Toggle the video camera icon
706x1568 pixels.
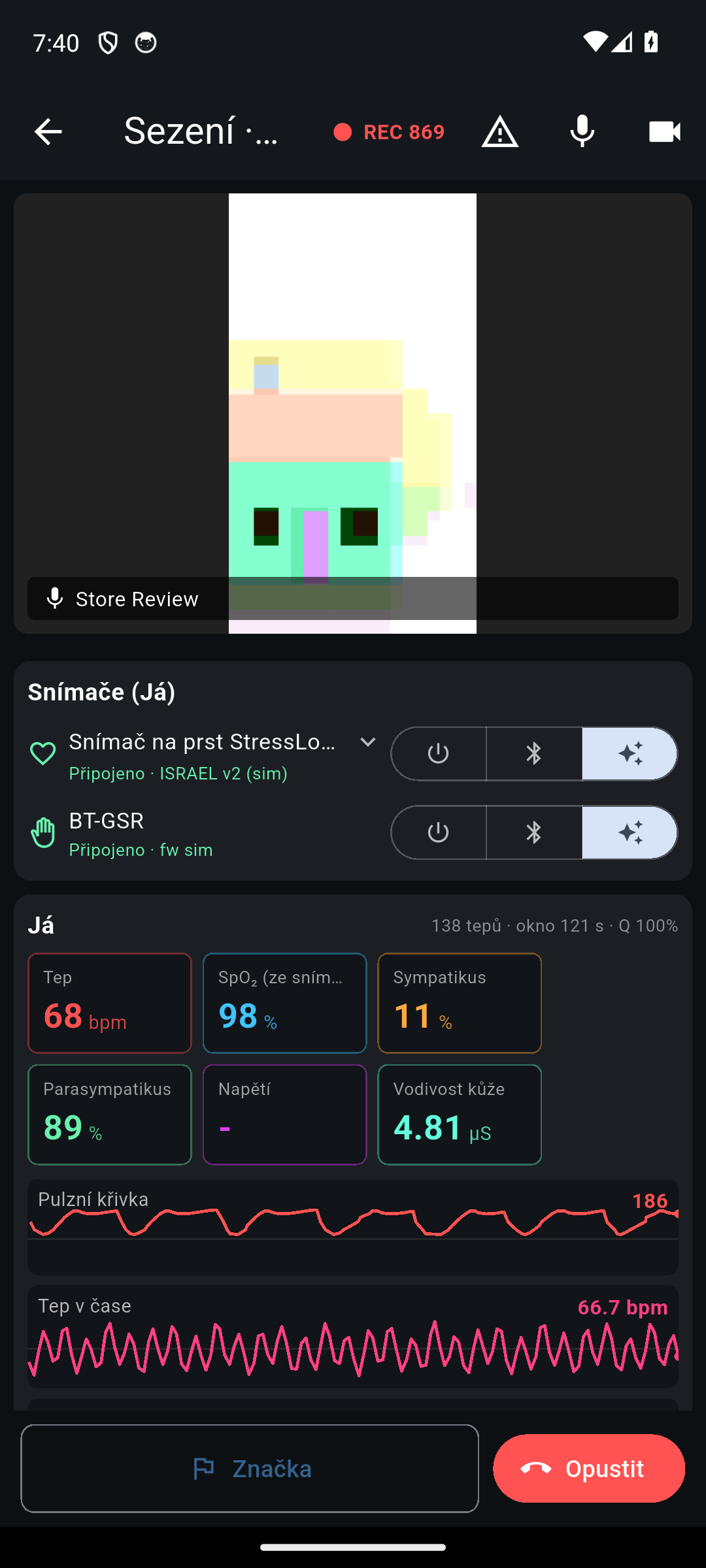(665, 132)
